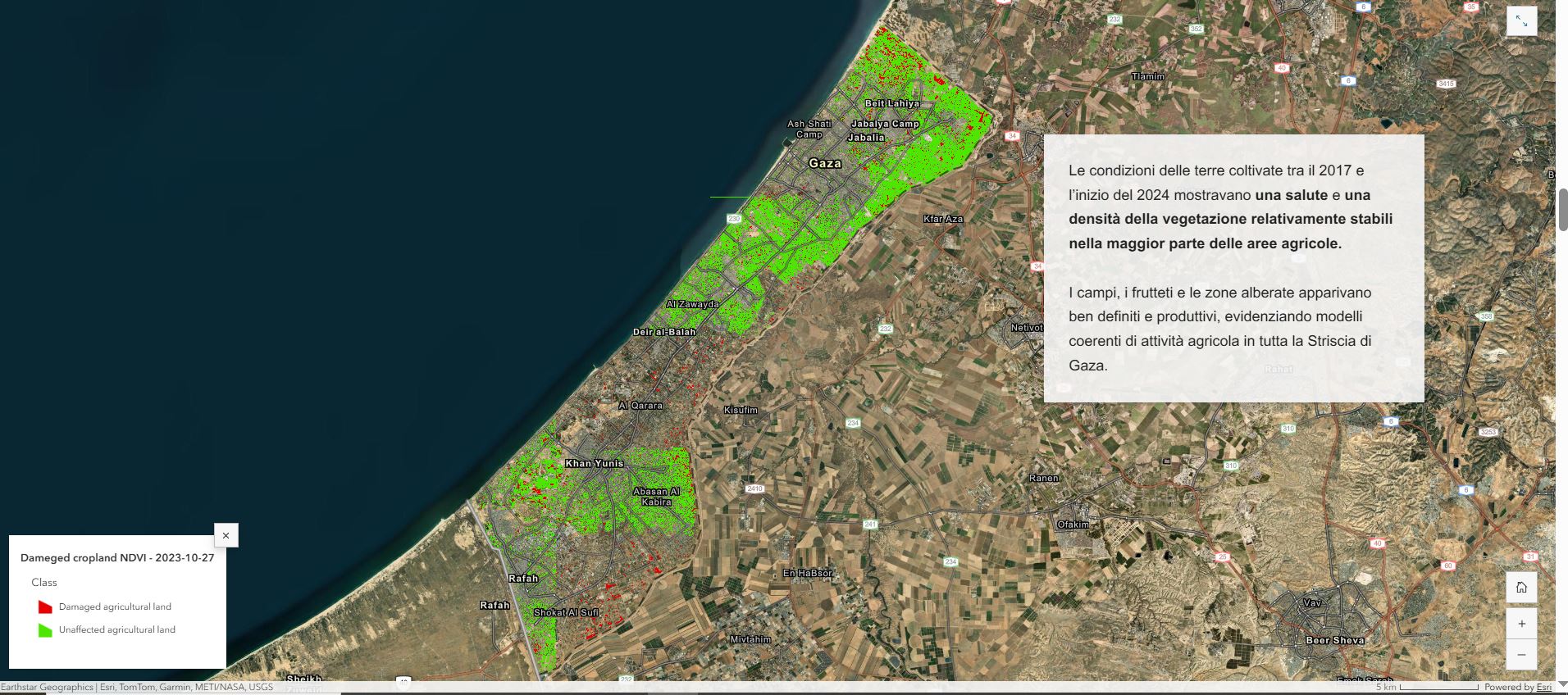Click route 241 shield near Ofakim road
The image size is (1568, 695).
point(870,524)
